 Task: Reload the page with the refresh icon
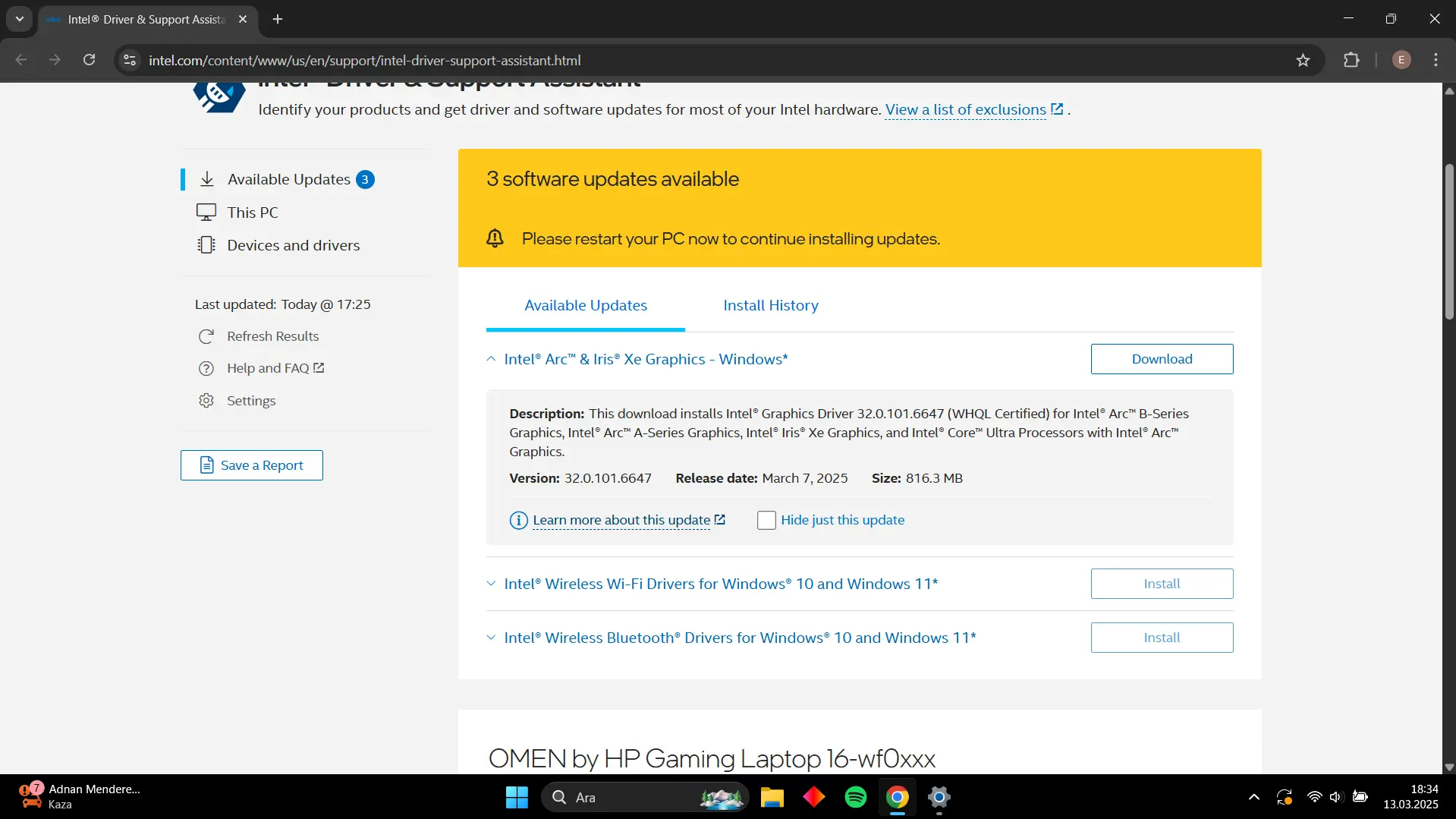[x=89, y=60]
